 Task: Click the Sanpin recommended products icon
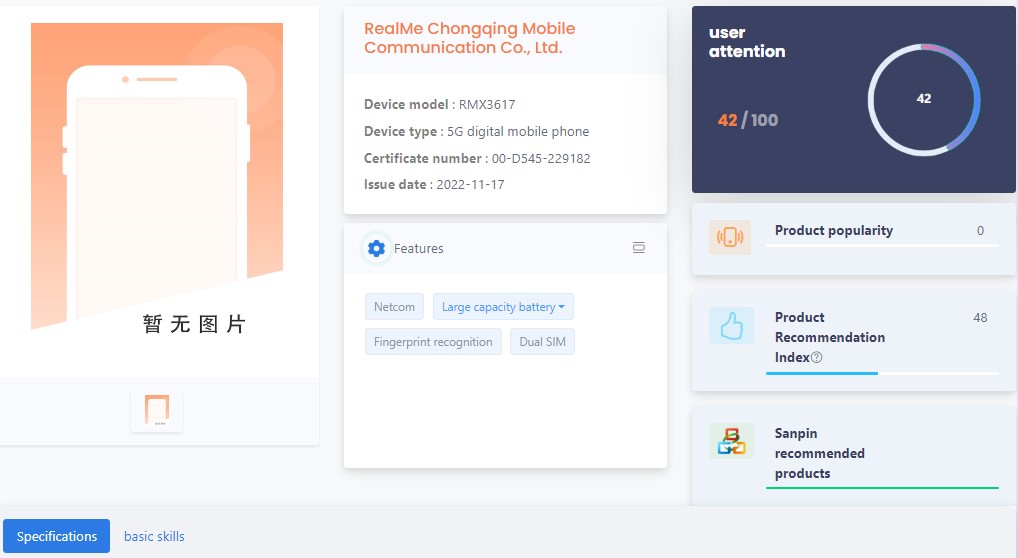[x=731, y=441]
